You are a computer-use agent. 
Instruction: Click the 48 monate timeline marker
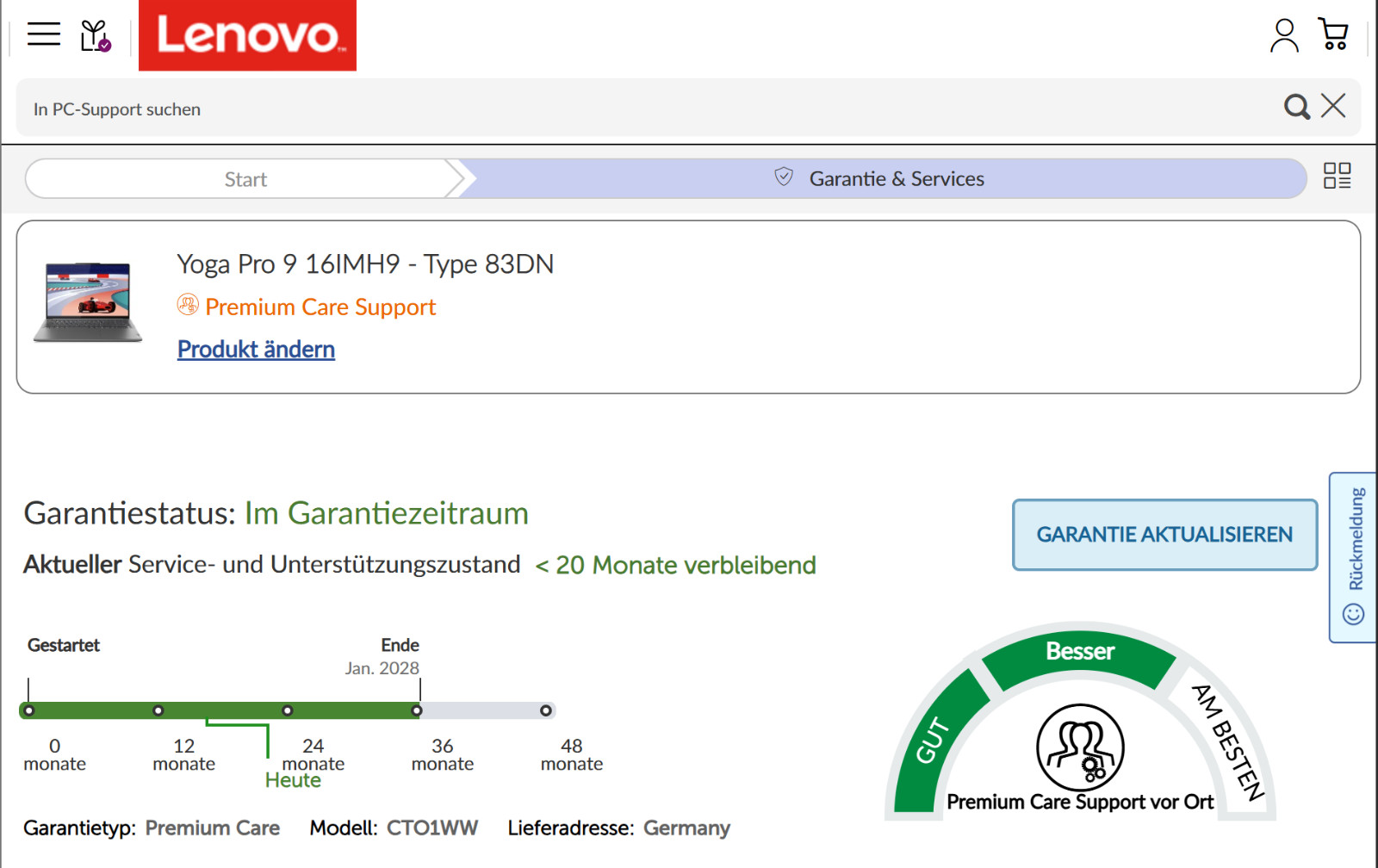tap(546, 710)
